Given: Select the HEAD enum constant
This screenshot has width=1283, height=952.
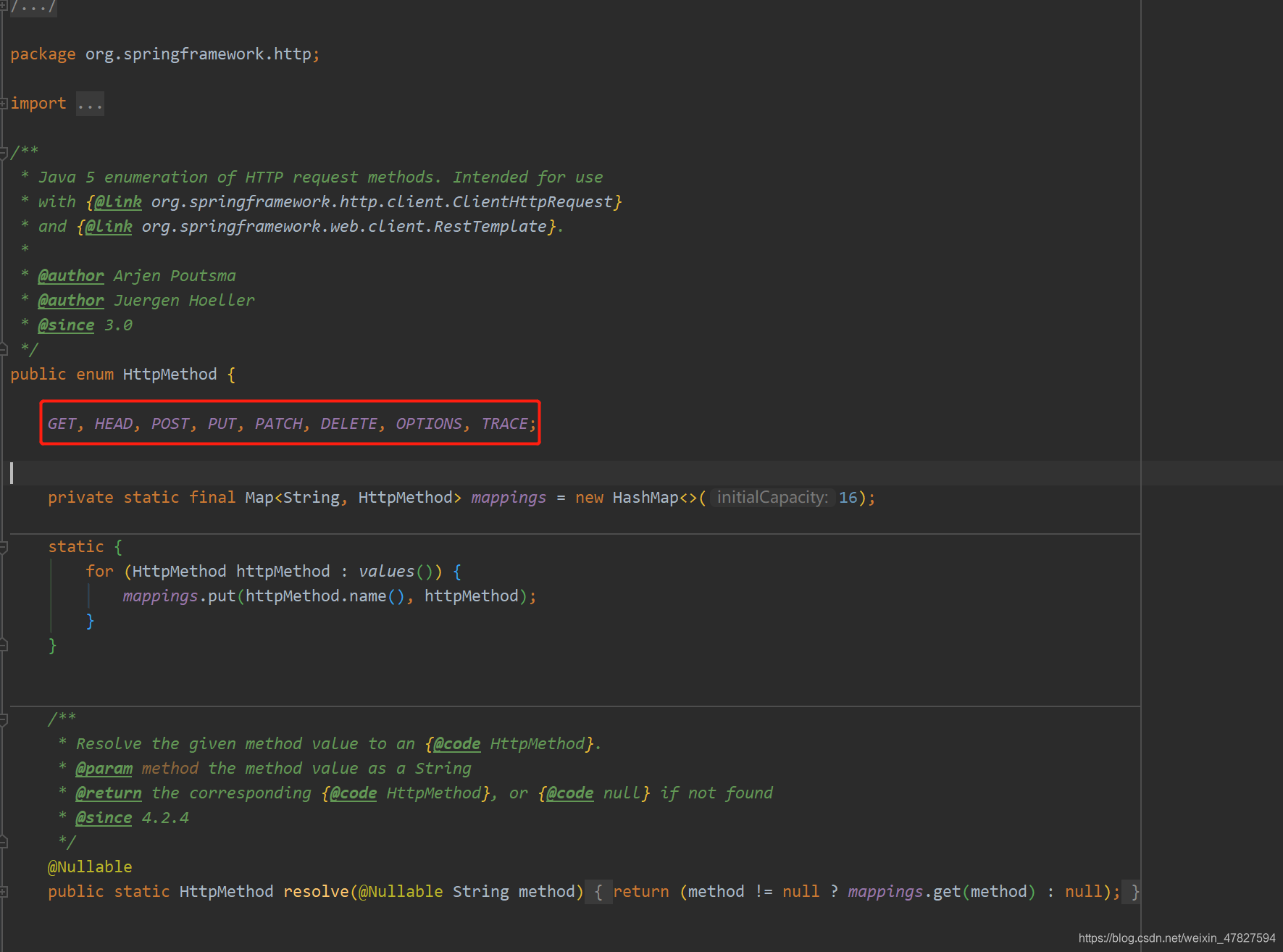Looking at the screenshot, I should pyautogui.click(x=114, y=424).
